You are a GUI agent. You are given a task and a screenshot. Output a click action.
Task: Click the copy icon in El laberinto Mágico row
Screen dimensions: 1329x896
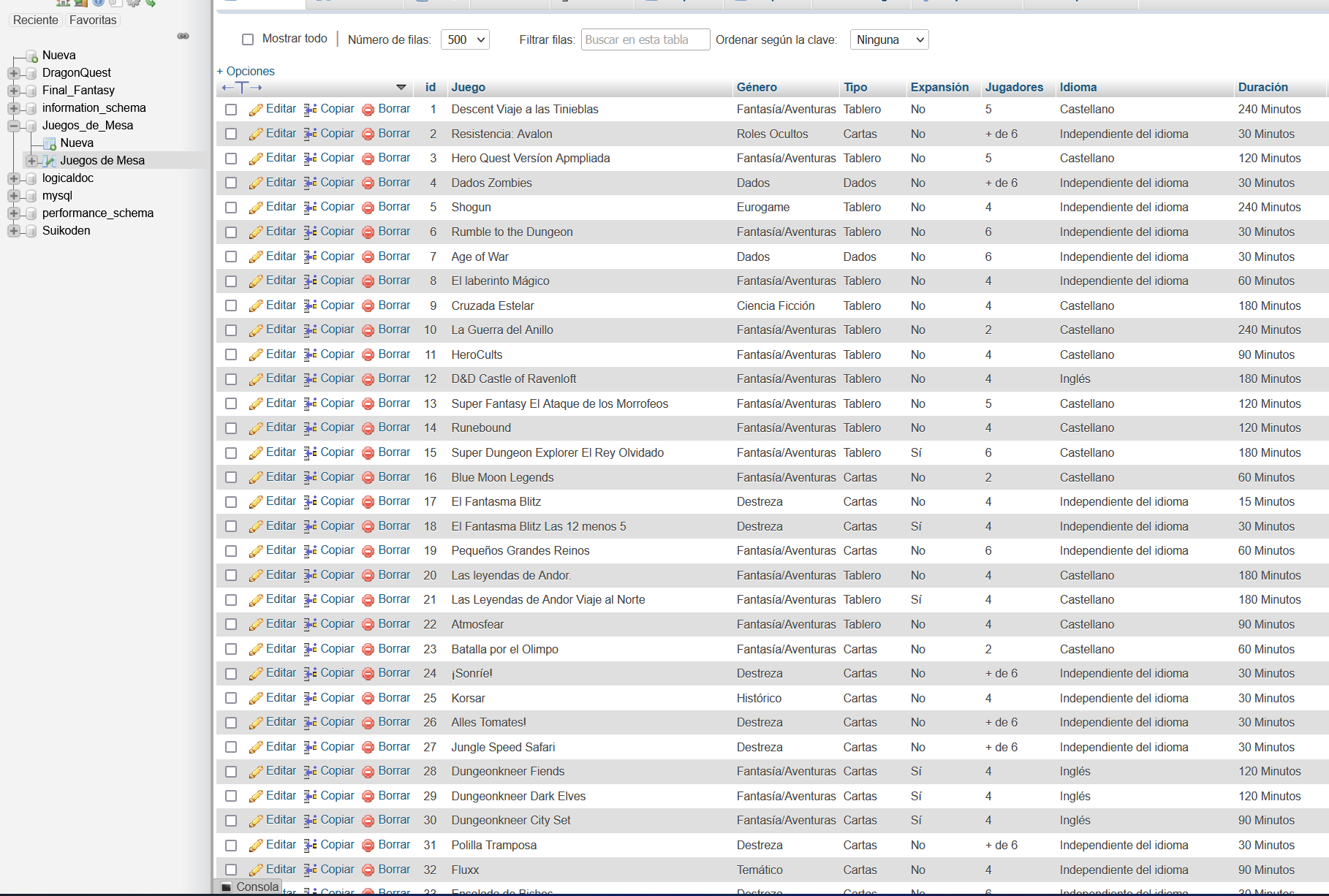click(x=311, y=281)
